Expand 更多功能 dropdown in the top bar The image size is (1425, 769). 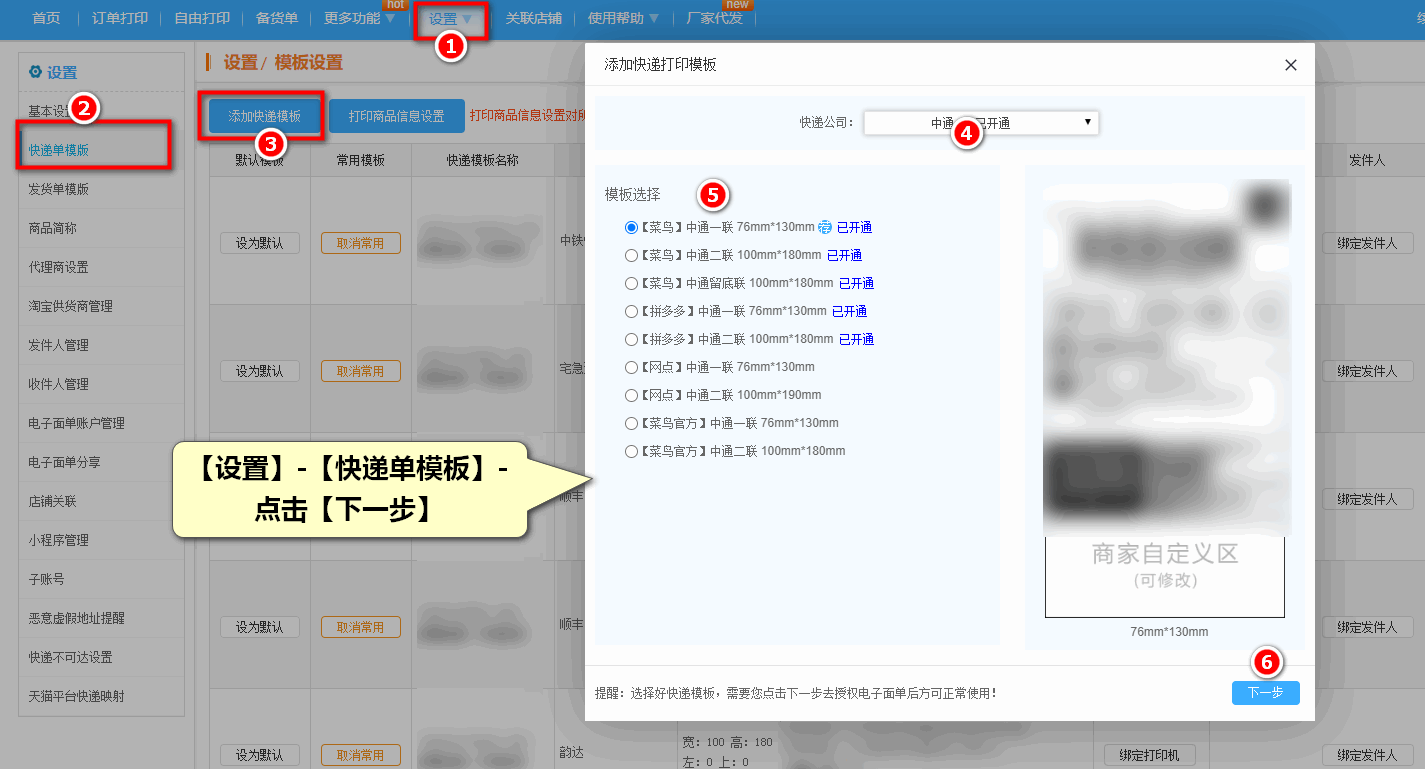coord(359,19)
